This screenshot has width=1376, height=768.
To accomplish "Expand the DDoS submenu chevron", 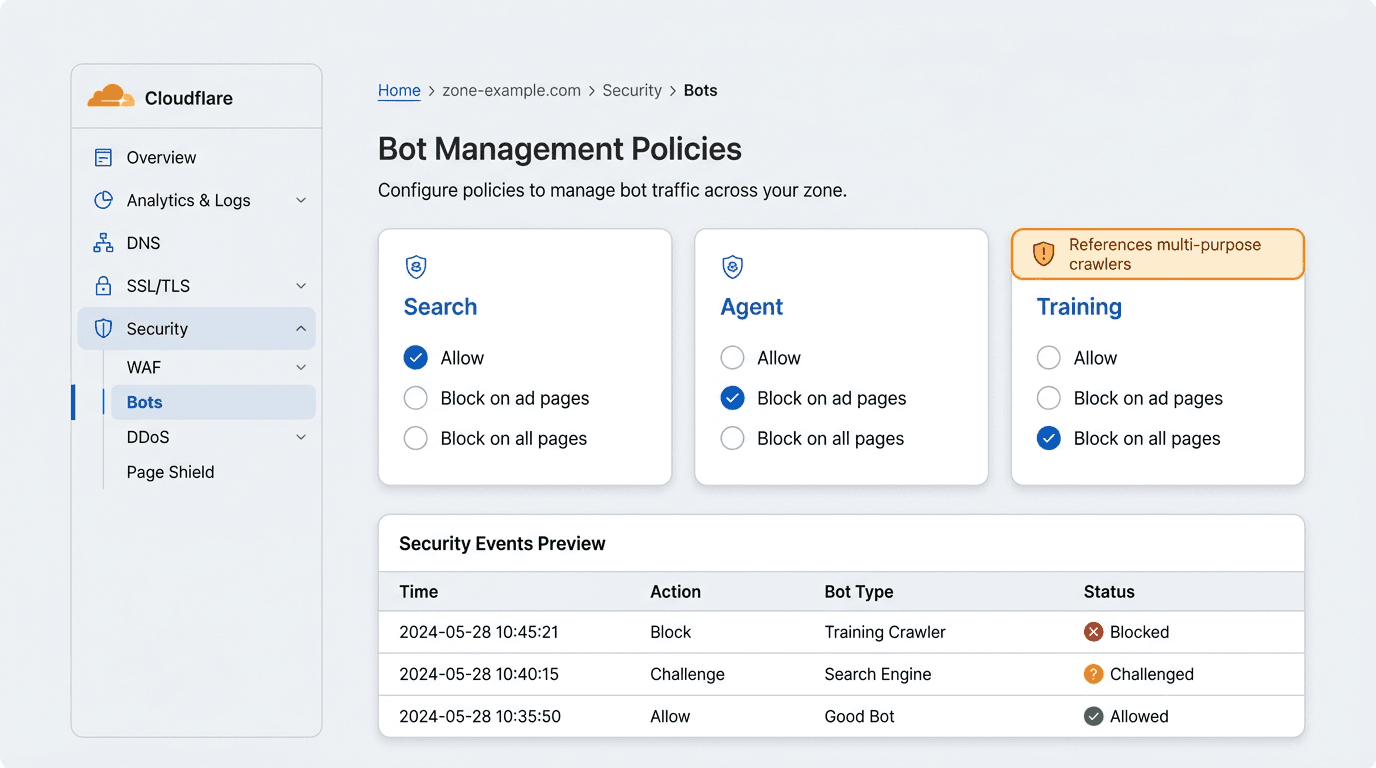I will click(x=301, y=437).
